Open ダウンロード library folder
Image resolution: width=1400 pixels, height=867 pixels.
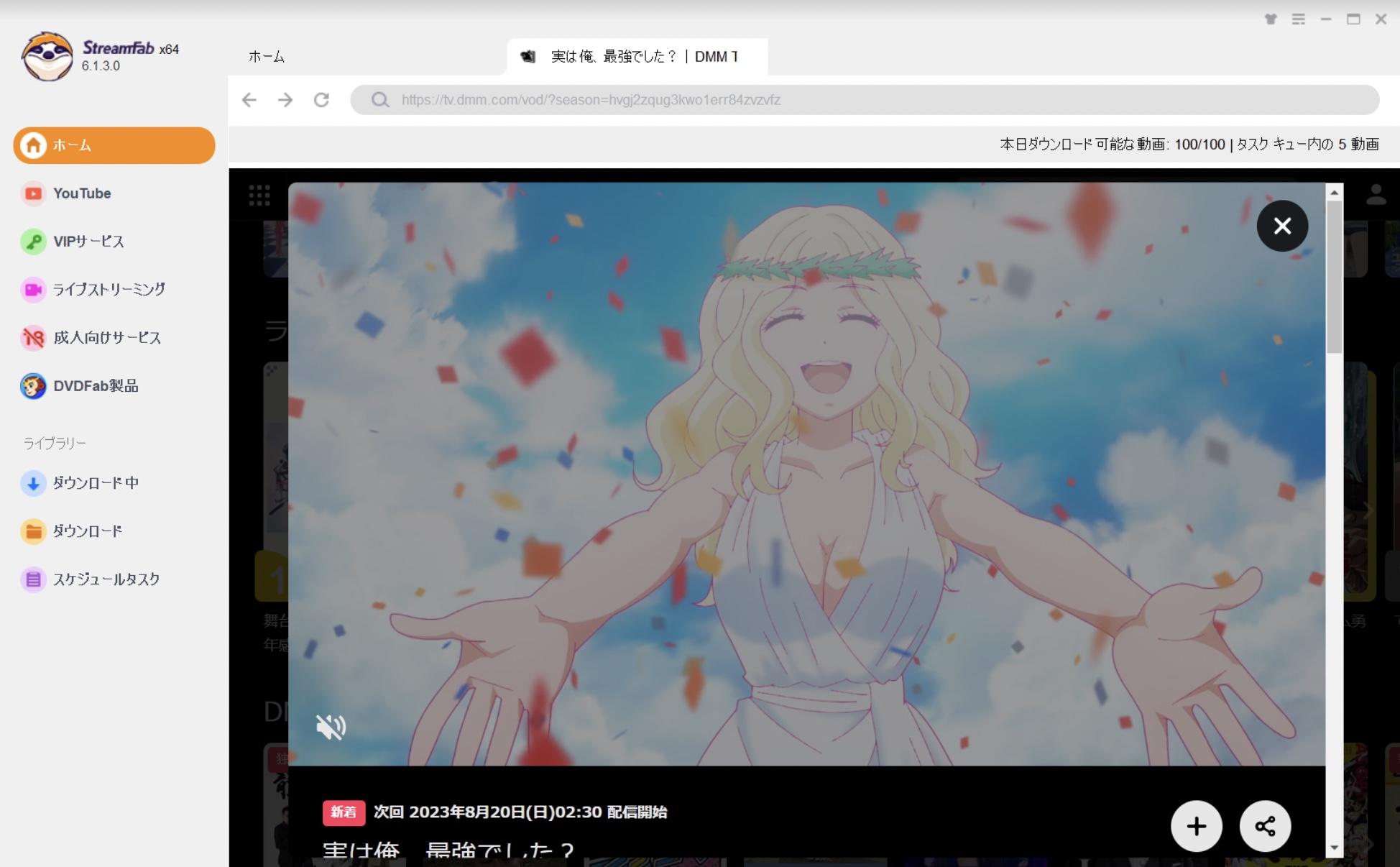pos(87,531)
